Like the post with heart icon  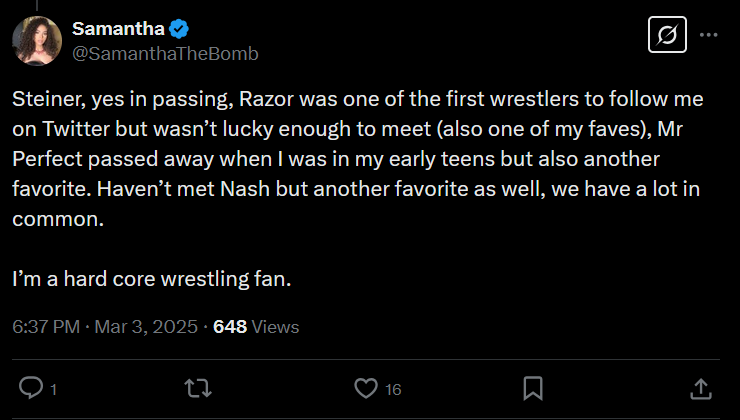(x=366, y=388)
